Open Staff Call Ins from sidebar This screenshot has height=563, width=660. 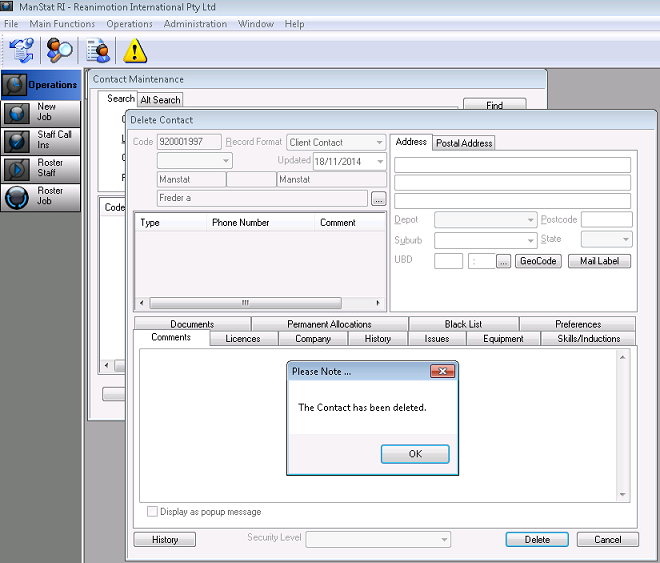pyautogui.click(x=41, y=140)
